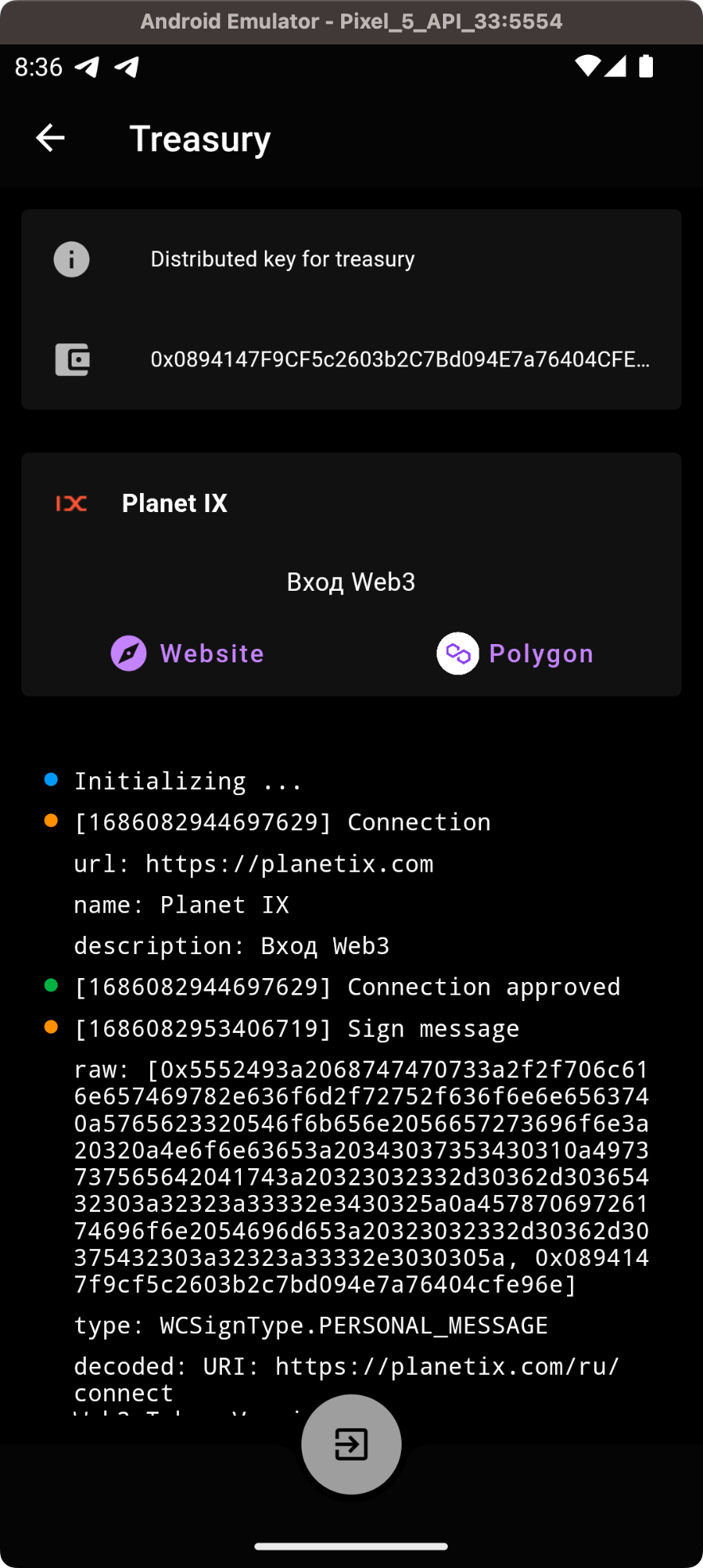Viewport: 703px width, 1568px height.
Task: Tap the Connection approved log entry
Action: coord(347,987)
